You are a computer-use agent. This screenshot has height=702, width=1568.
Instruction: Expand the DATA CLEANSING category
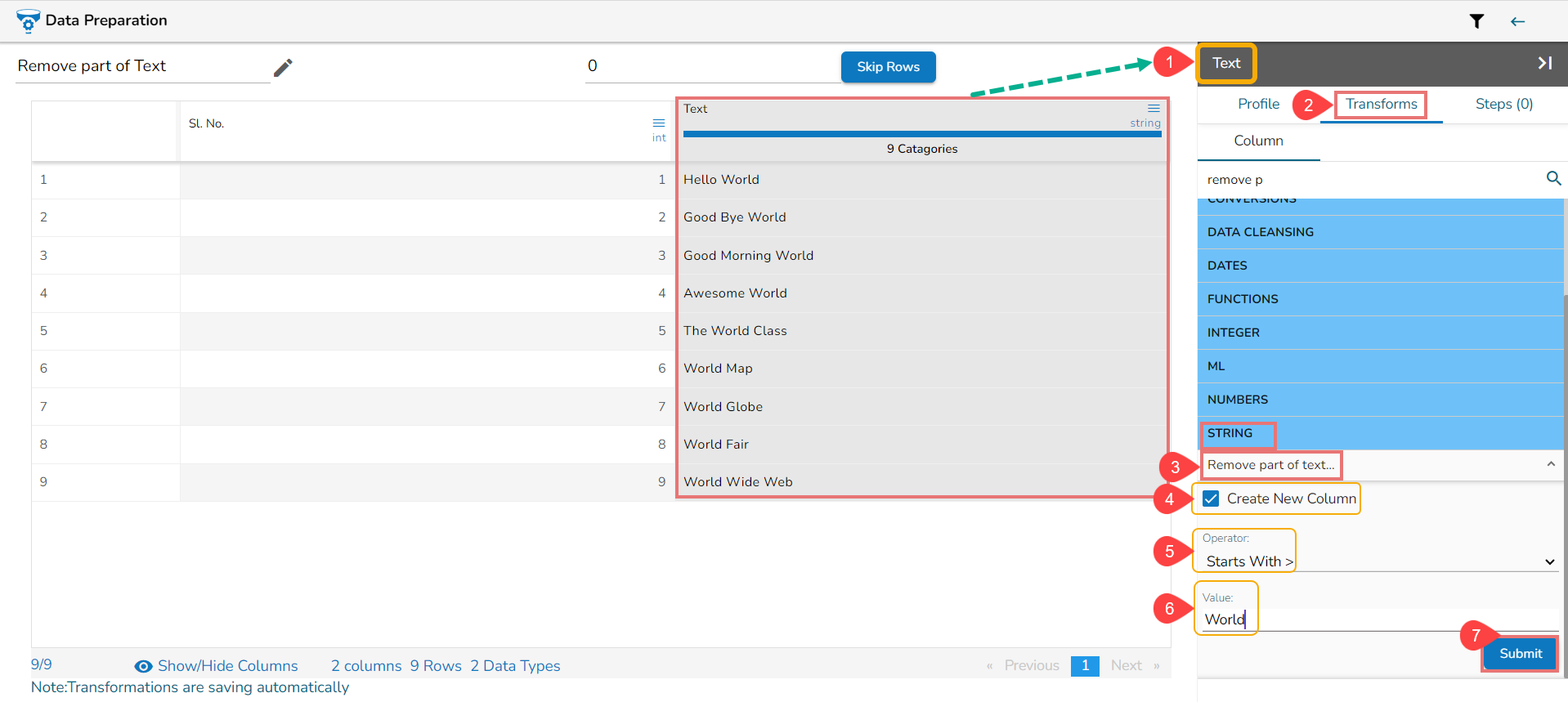(1380, 232)
